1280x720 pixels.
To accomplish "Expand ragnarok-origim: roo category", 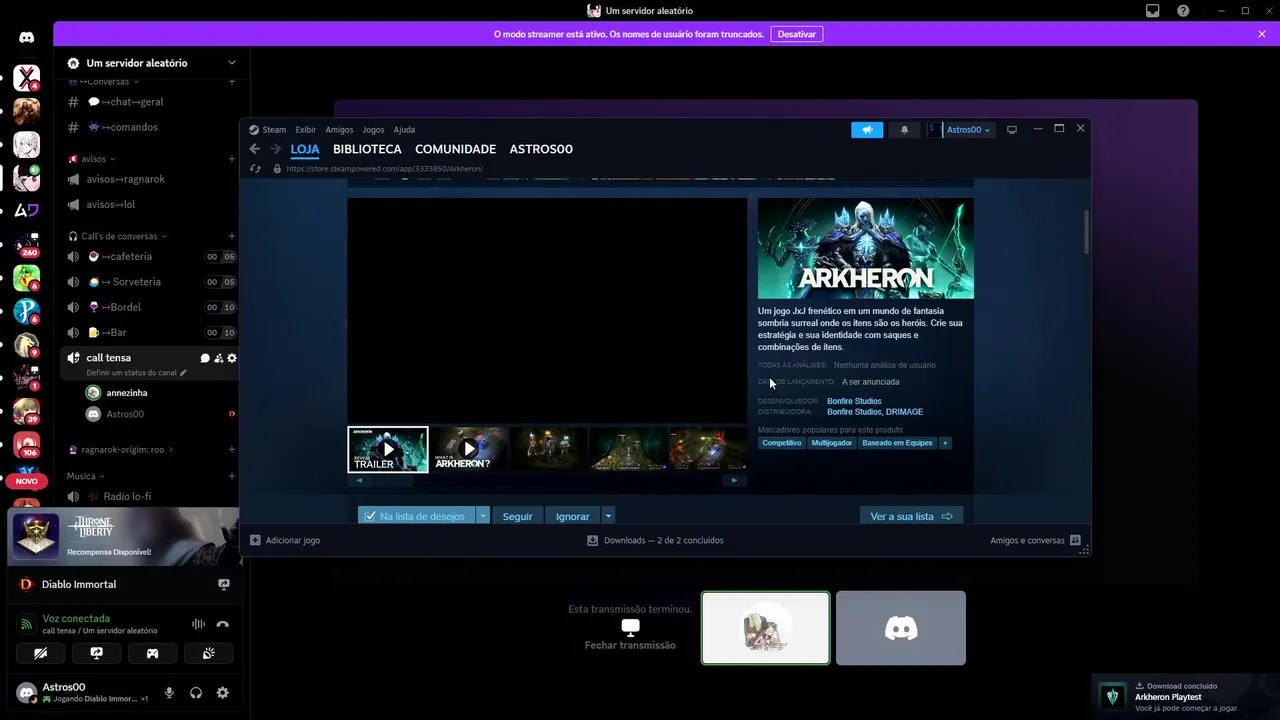I will 120,450.
